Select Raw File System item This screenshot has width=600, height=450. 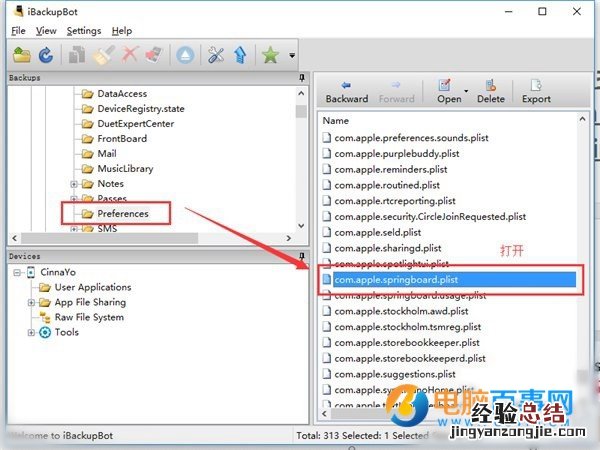(x=89, y=317)
